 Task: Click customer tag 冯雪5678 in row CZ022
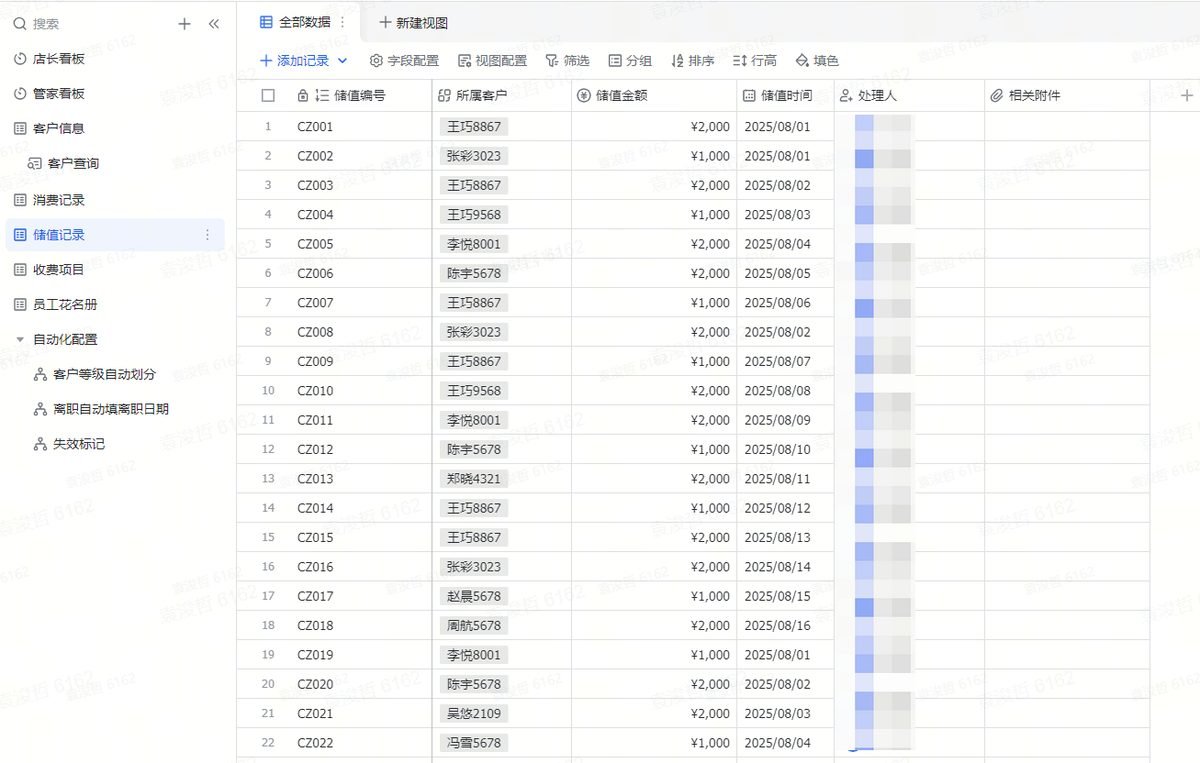tap(474, 743)
